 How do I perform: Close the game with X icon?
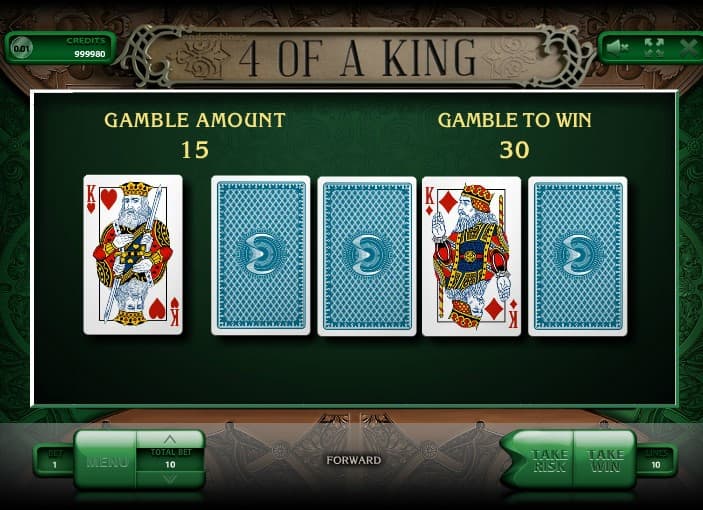[x=688, y=47]
